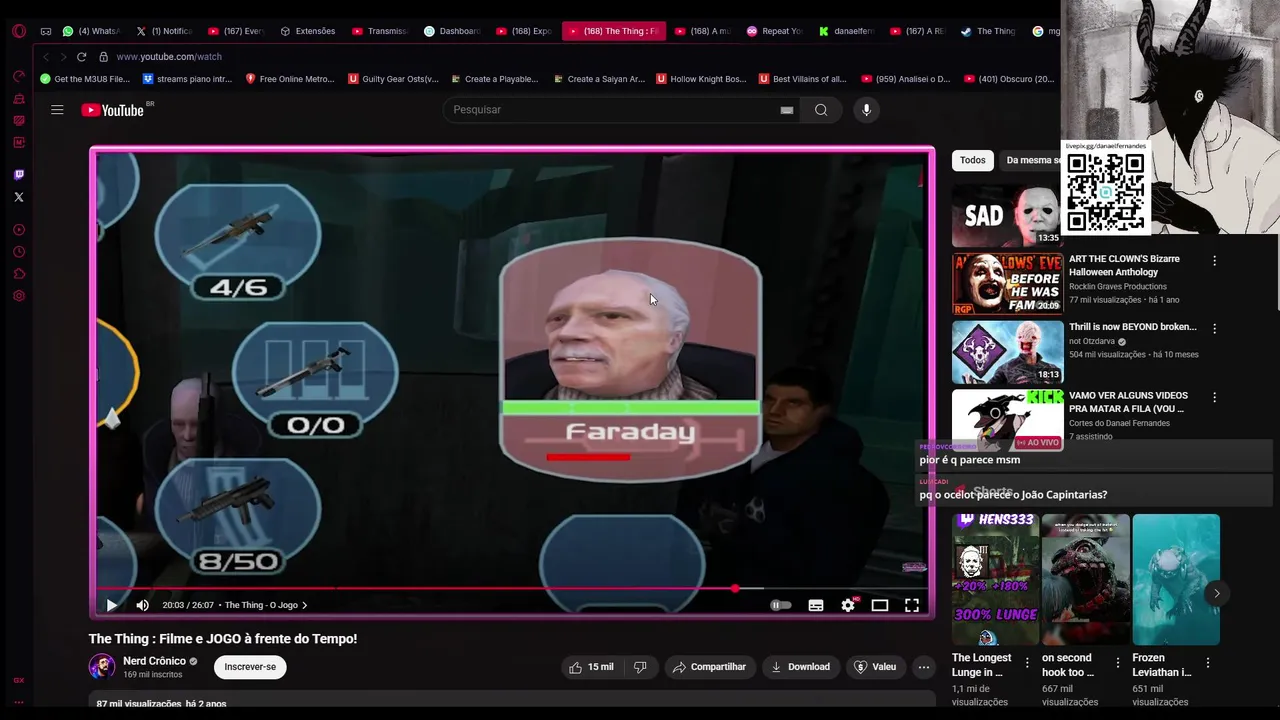
Task: Select the 'Da mesma série' filter chip
Action: click(1032, 160)
